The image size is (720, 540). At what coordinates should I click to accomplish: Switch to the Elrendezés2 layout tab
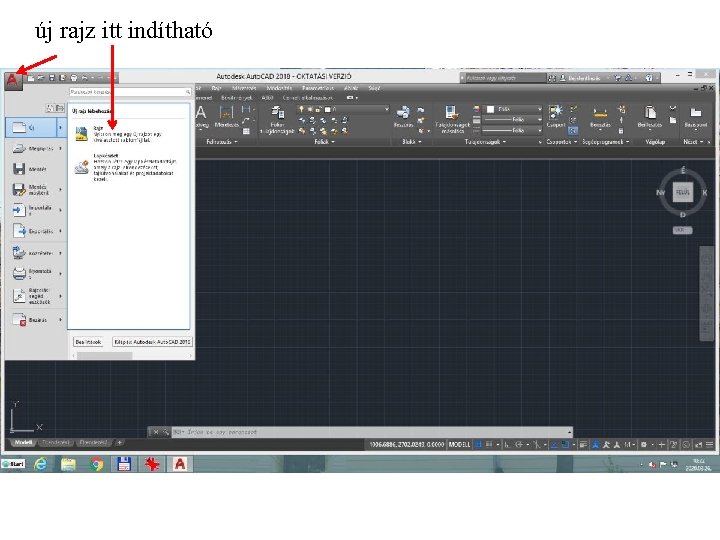point(94,443)
